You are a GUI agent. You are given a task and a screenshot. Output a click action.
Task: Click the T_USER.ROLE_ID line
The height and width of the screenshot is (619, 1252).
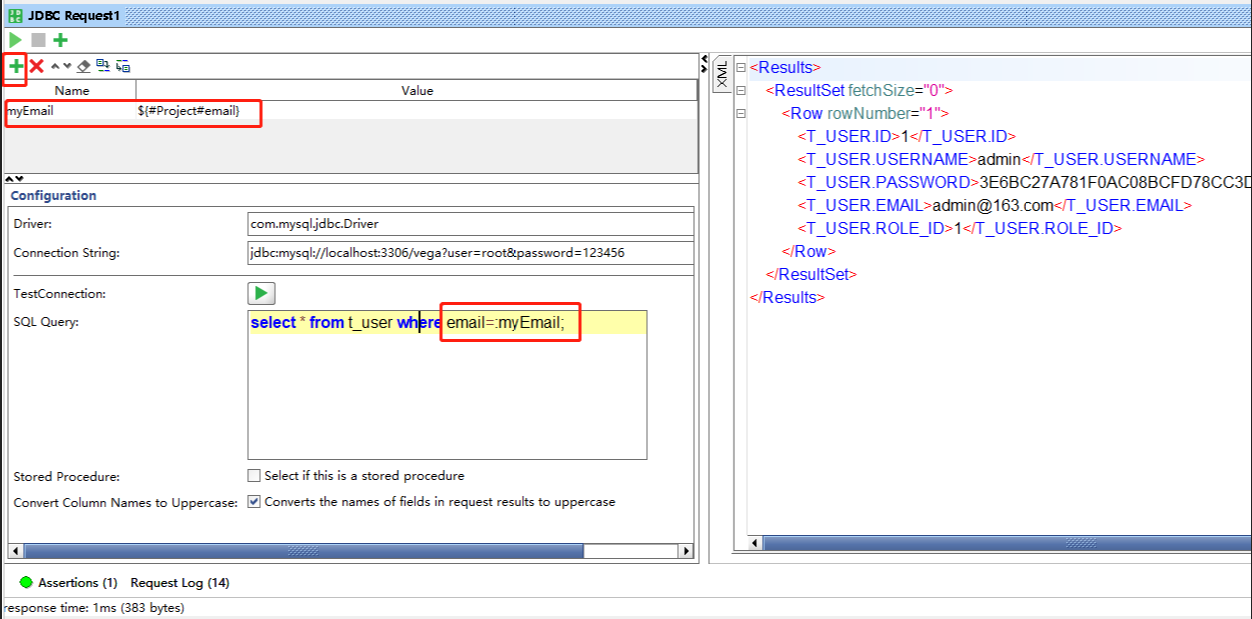(x=960, y=228)
